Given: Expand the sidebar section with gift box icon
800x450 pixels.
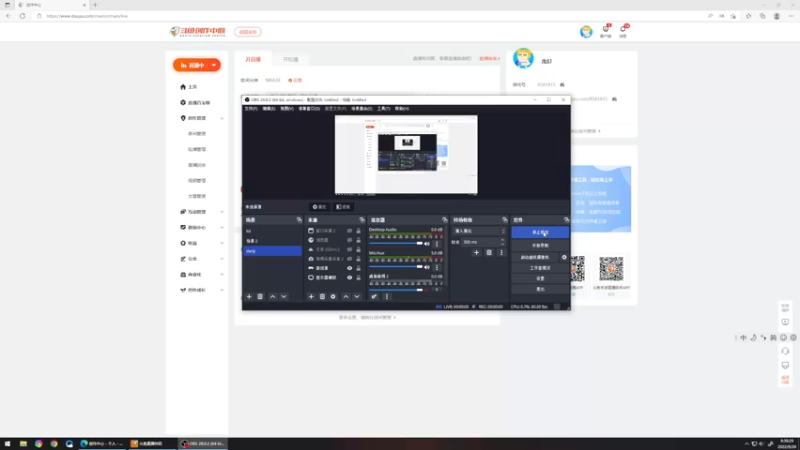Looking at the screenshot, I should click(x=222, y=274).
